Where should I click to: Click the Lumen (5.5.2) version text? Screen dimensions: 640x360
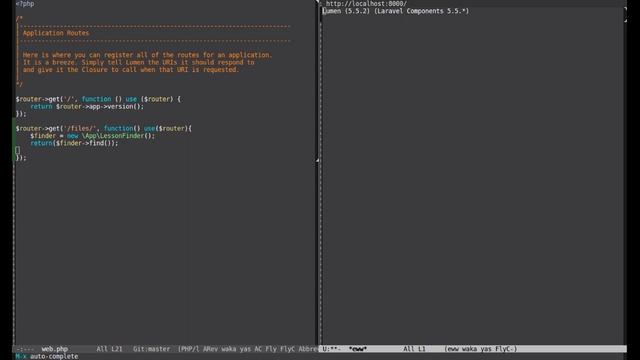pyautogui.click(x=346, y=11)
